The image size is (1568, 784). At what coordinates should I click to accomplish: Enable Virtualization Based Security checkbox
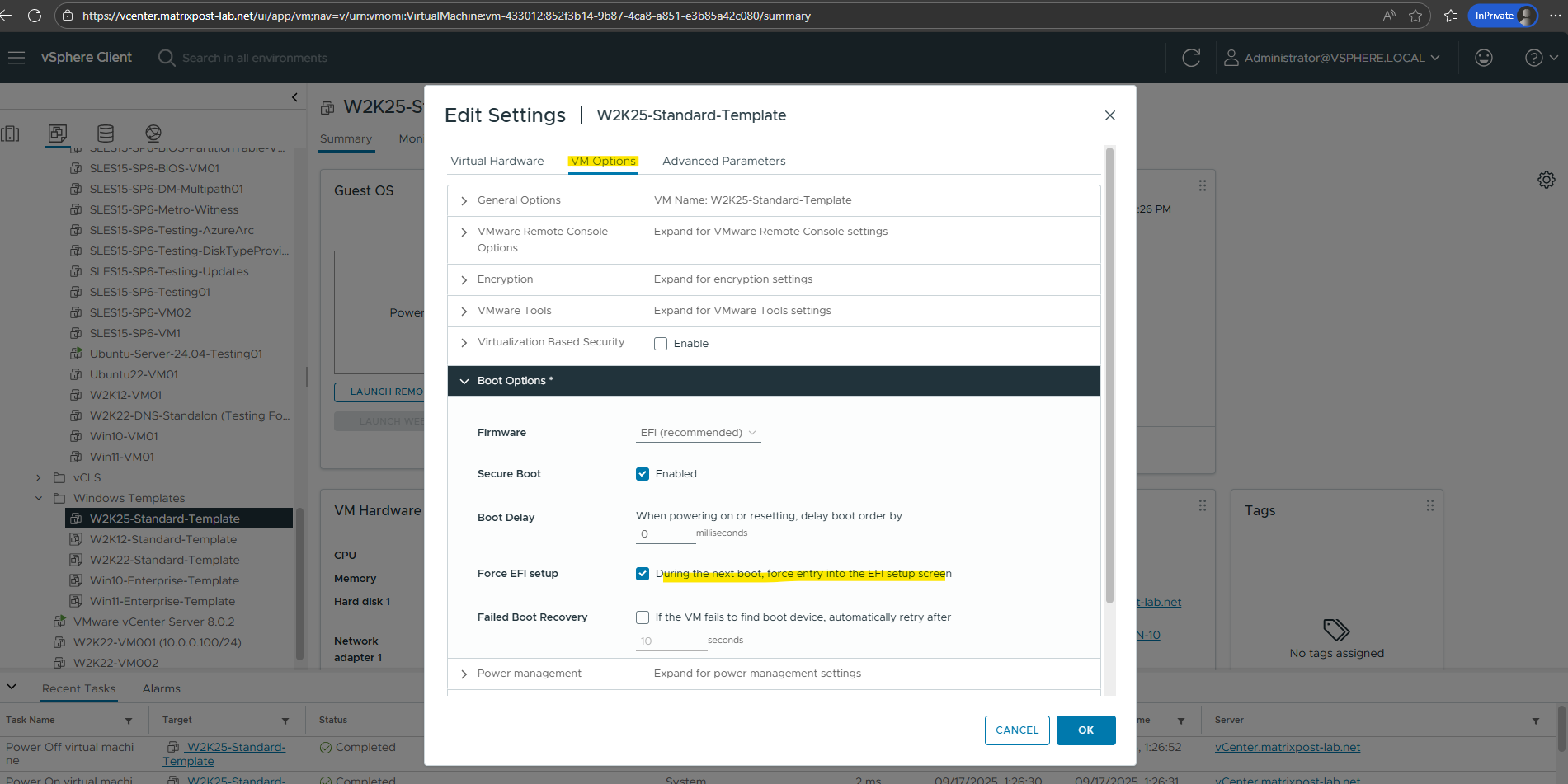click(x=661, y=344)
